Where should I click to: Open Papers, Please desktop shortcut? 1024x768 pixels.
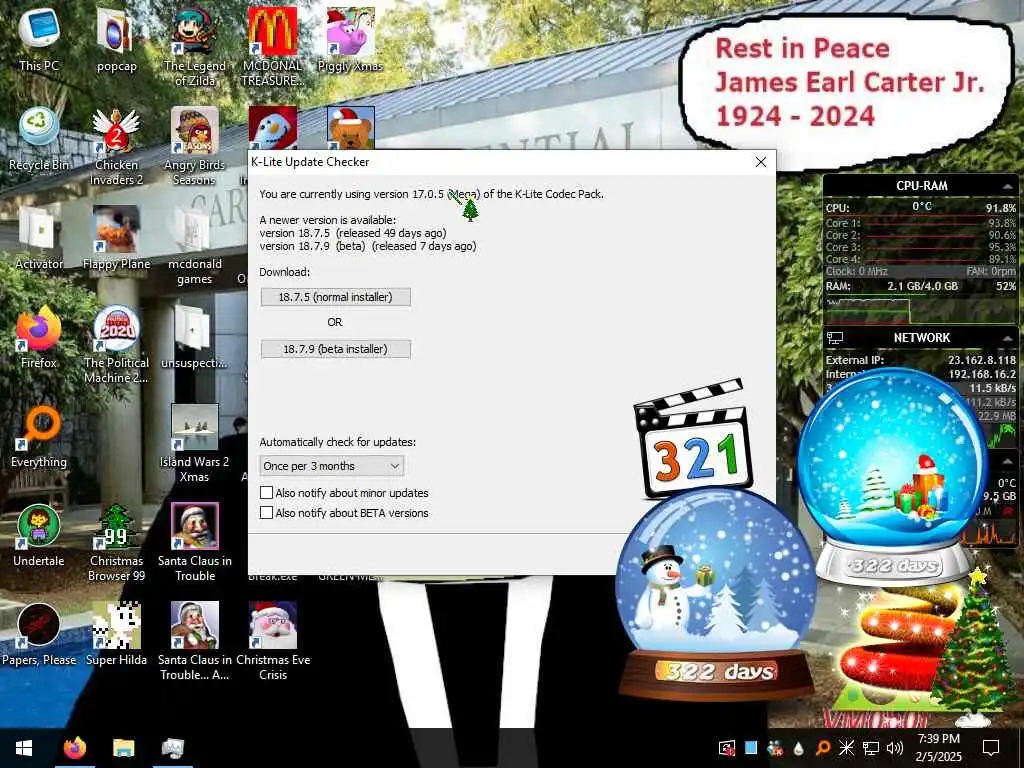tap(39, 635)
